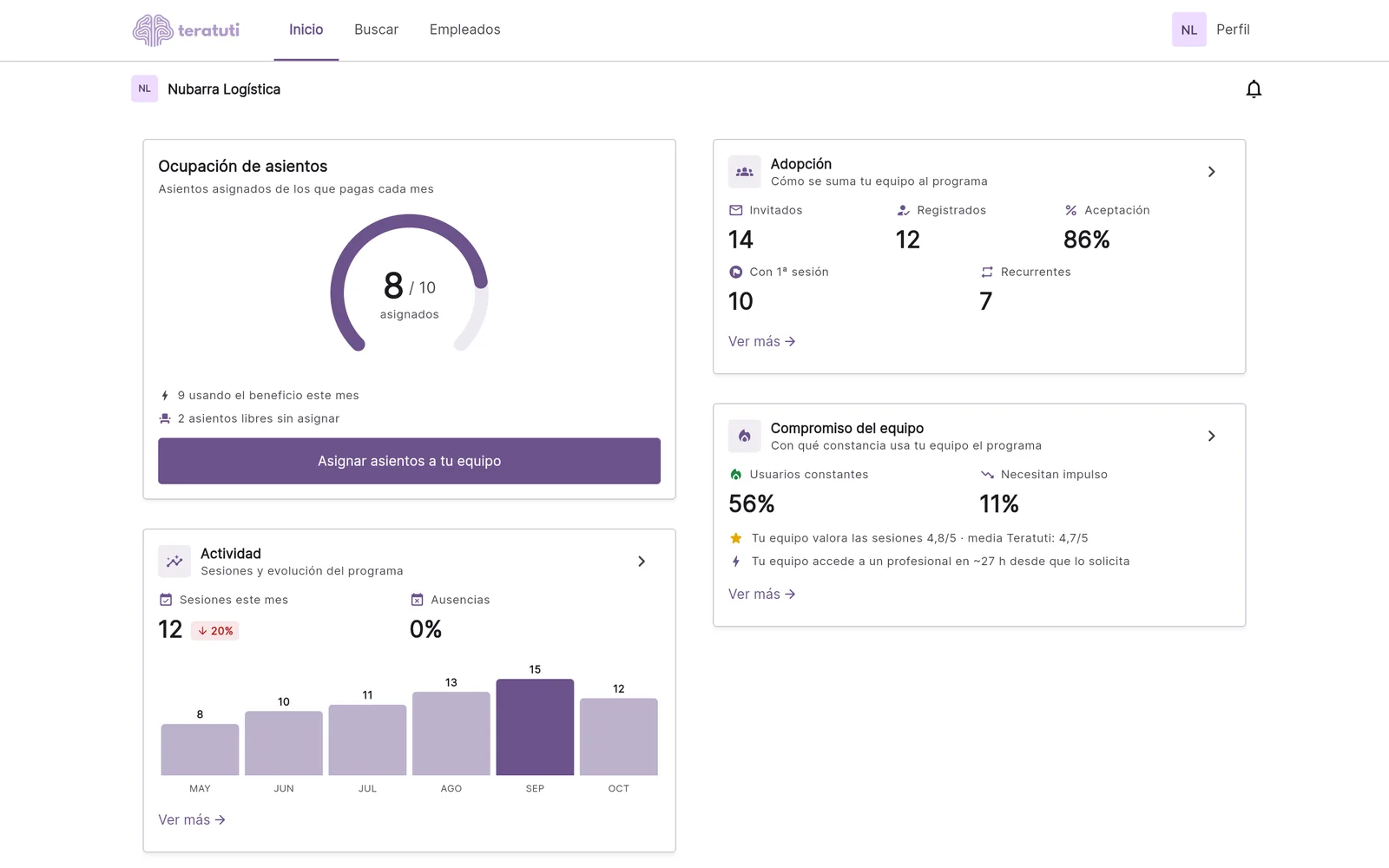Open the notifications bell
This screenshot has width=1389, height=868.
click(1254, 89)
